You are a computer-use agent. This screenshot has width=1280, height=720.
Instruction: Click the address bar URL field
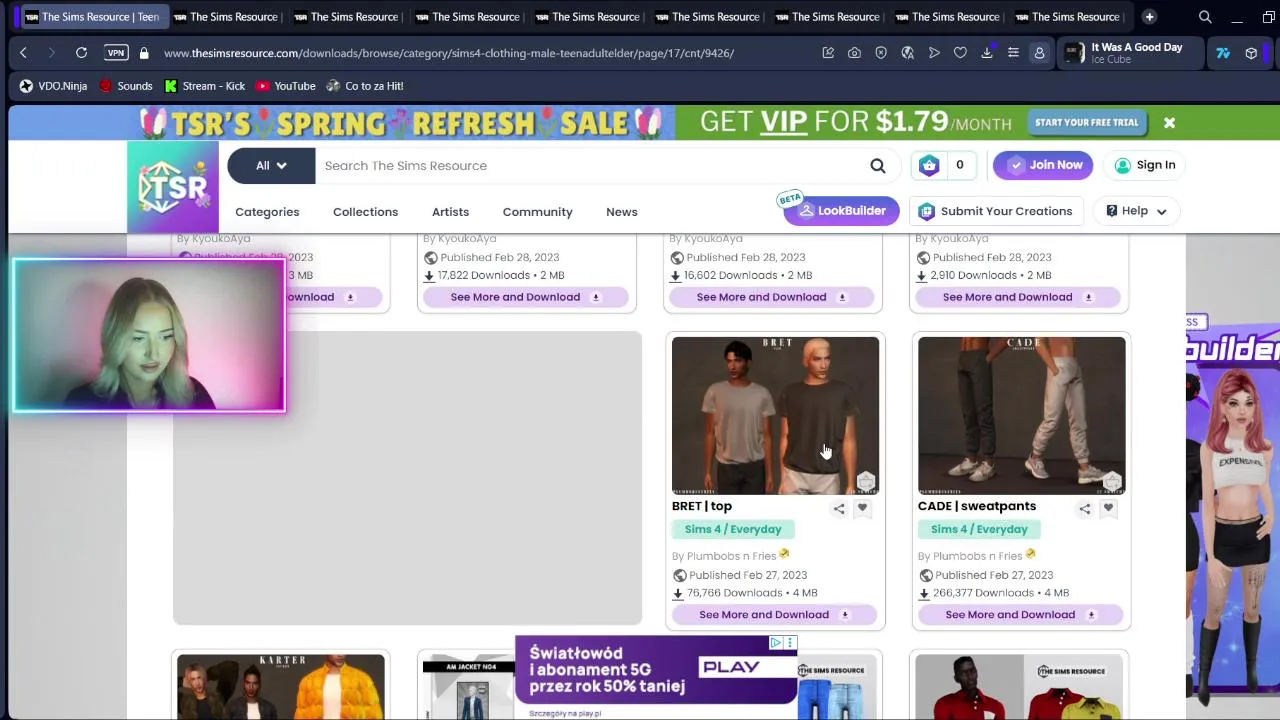448,53
